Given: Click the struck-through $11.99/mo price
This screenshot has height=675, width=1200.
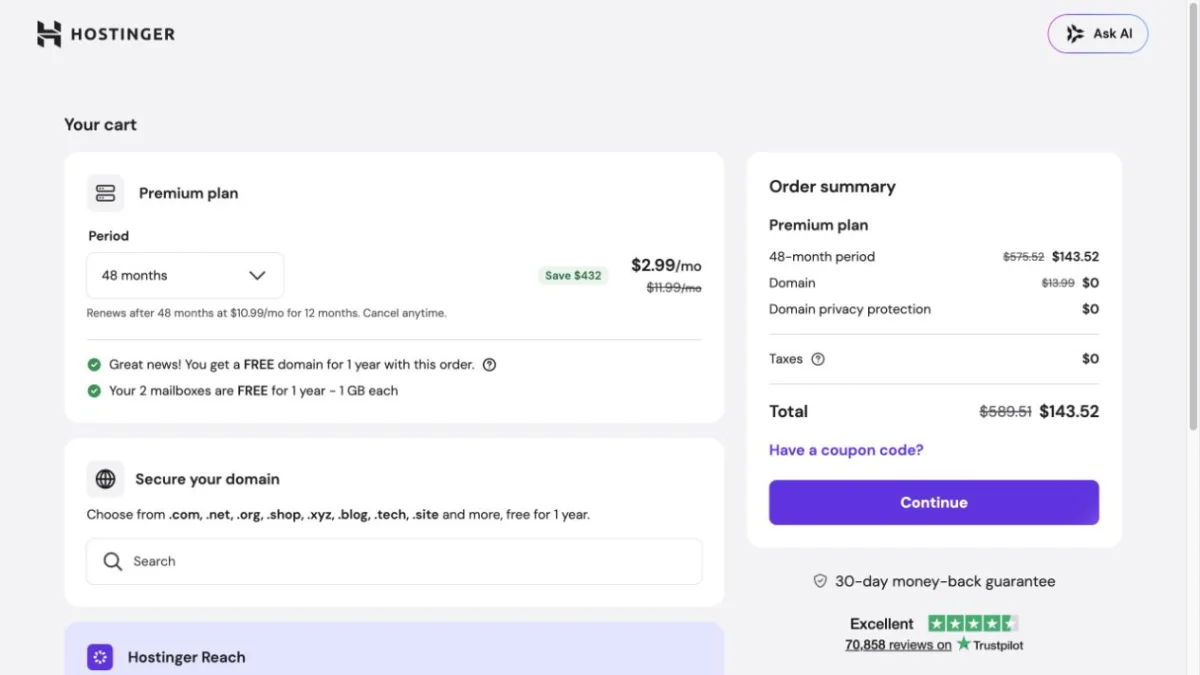Looking at the screenshot, I should click(674, 288).
